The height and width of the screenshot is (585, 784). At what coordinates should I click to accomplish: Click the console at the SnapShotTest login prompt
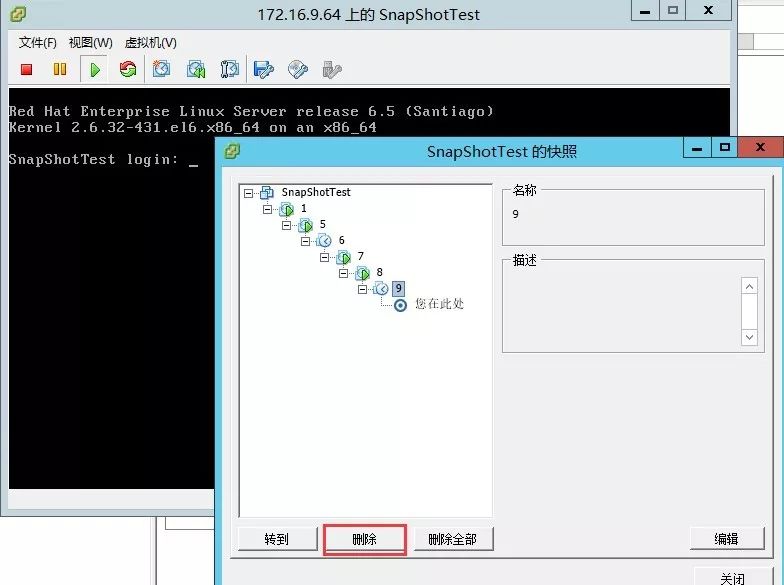tap(104, 160)
